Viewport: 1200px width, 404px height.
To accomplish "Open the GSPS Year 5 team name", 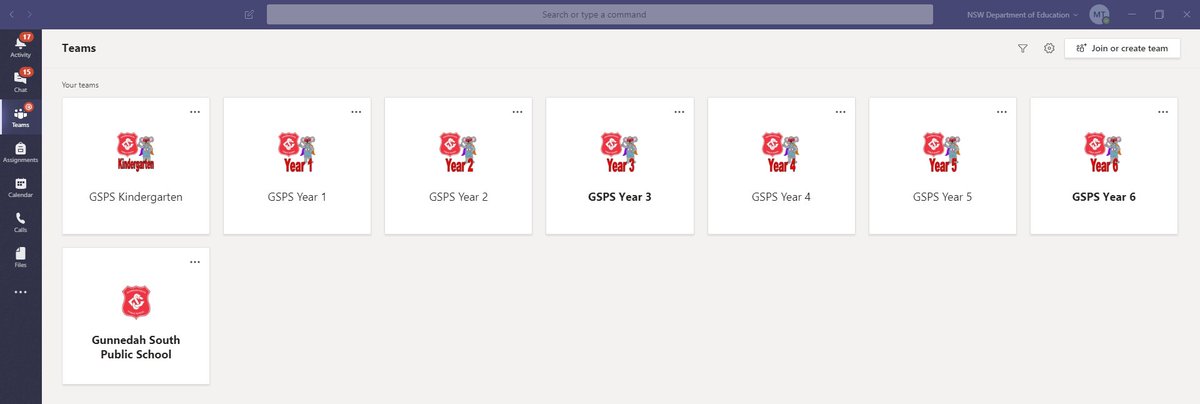I will click(943, 197).
